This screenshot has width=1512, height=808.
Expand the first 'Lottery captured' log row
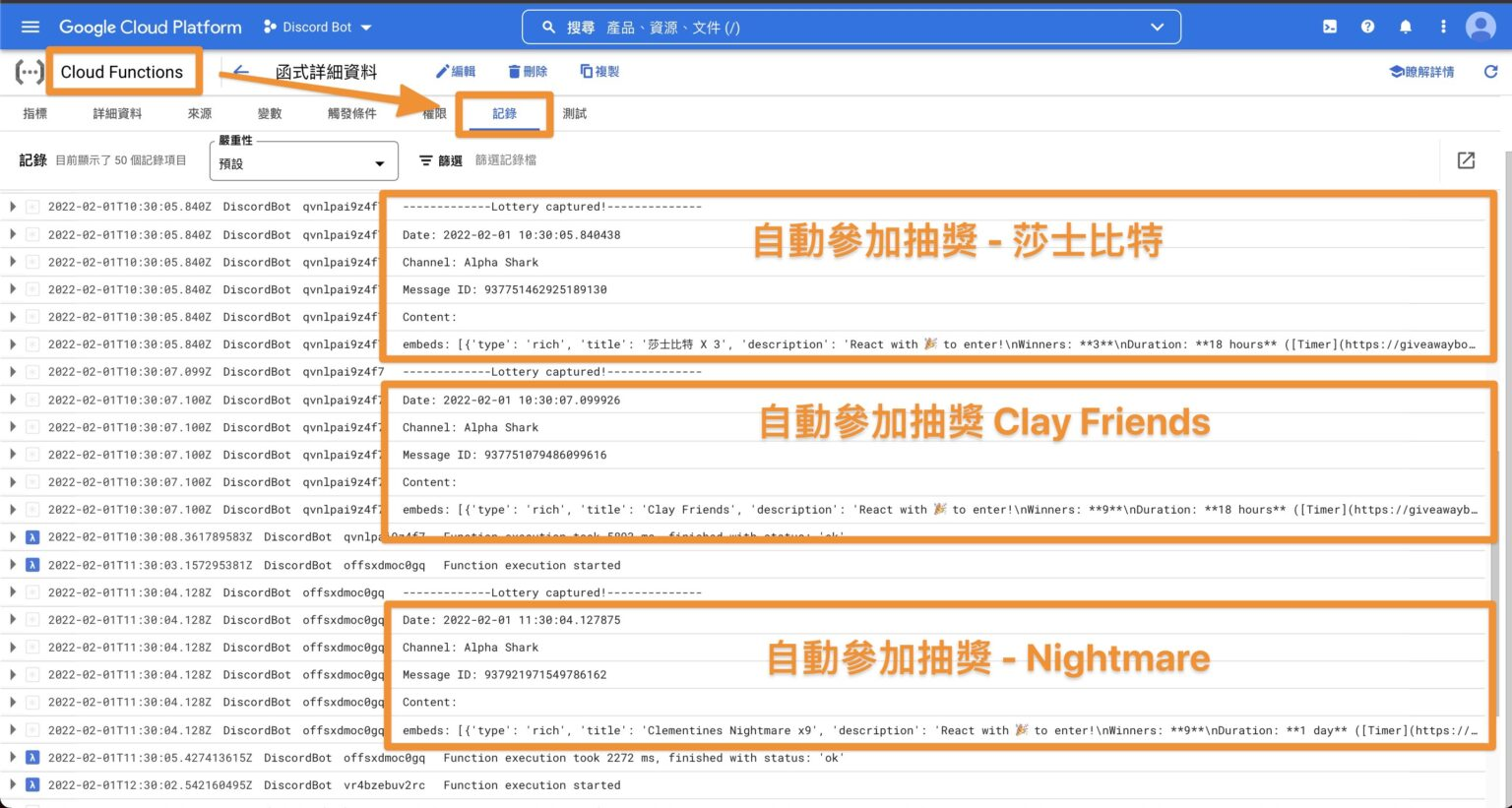click(x=13, y=207)
